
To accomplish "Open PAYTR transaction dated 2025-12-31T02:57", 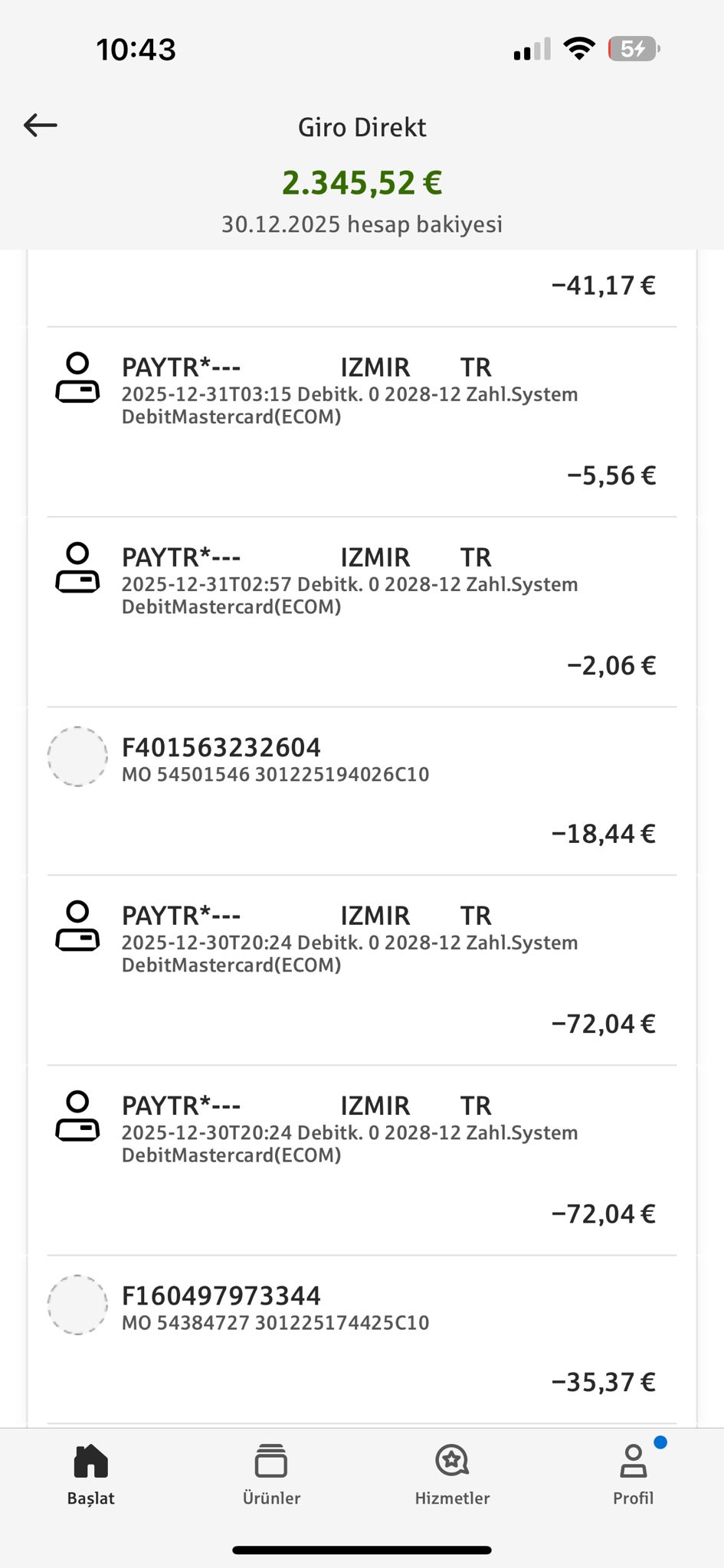I will tap(362, 612).
